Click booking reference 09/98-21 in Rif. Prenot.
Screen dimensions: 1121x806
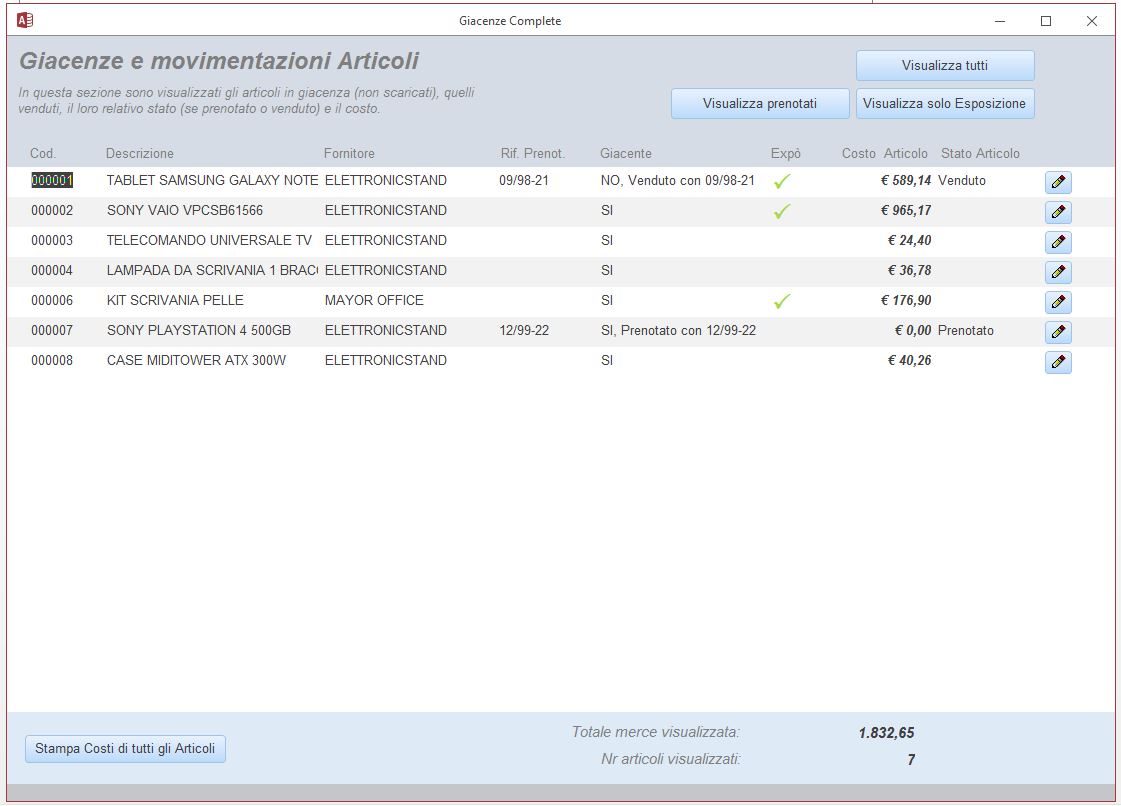pyautogui.click(x=524, y=180)
